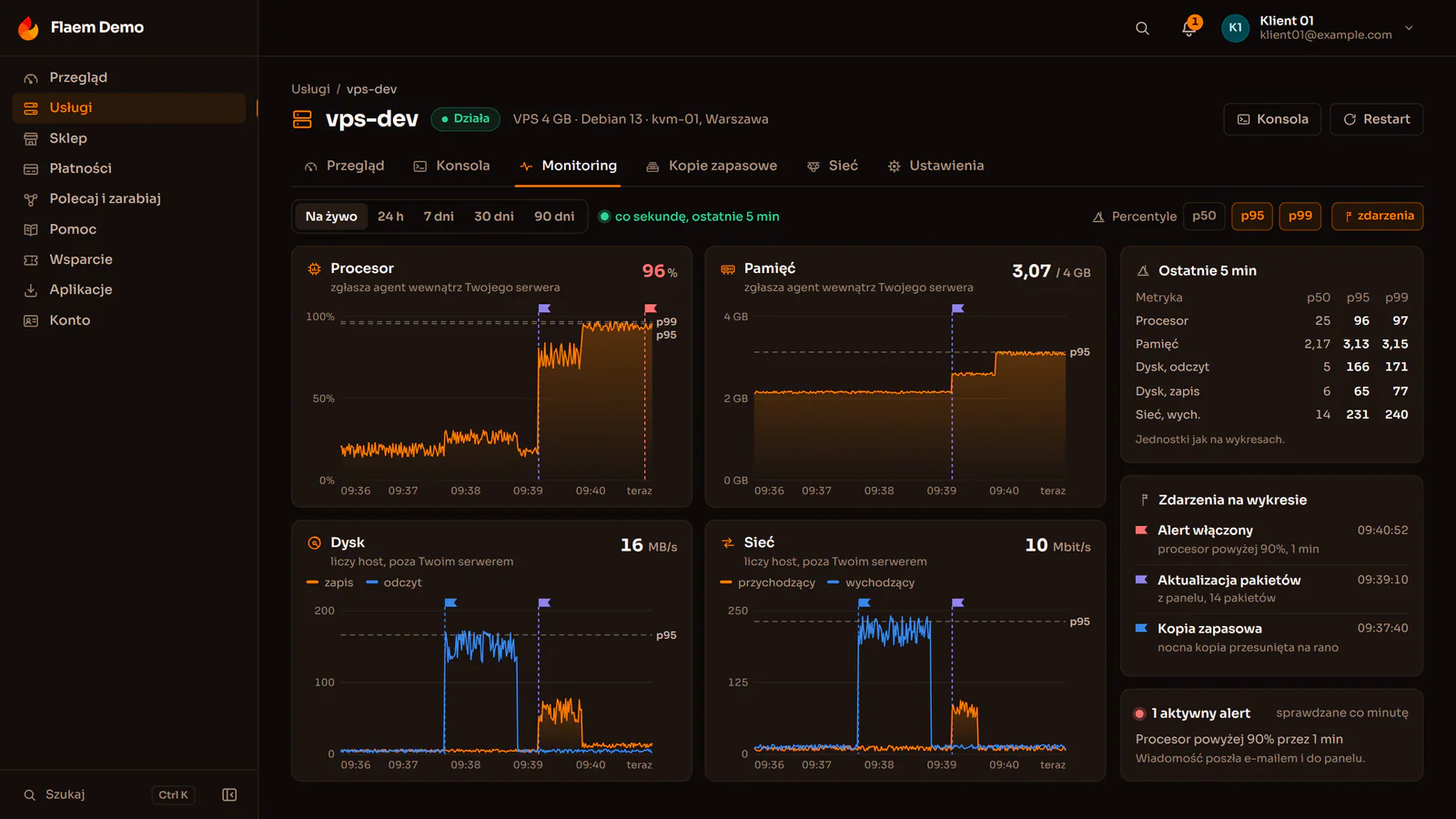Open the Ustawienia tab
This screenshot has height=819, width=1456.
[935, 166]
